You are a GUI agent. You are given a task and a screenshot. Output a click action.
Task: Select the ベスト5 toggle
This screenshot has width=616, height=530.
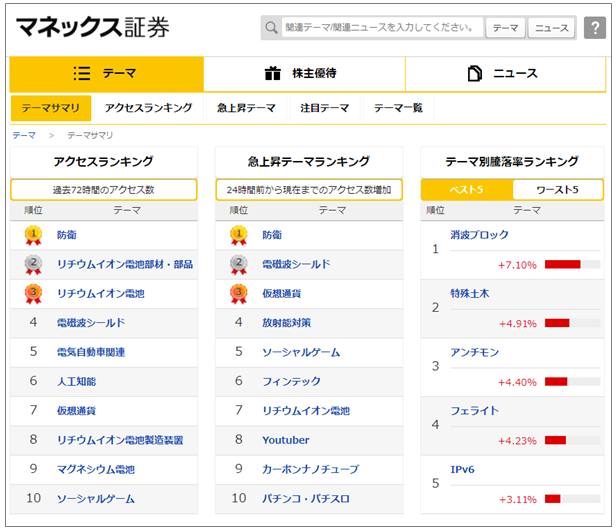click(467, 190)
